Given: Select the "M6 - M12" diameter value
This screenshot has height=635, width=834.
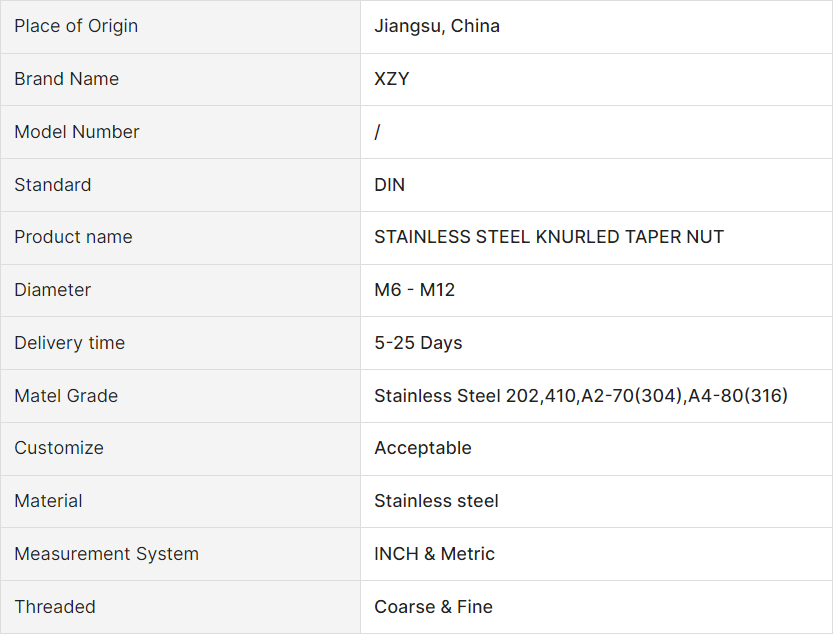Looking at the screenshot, I should [415, 290].
